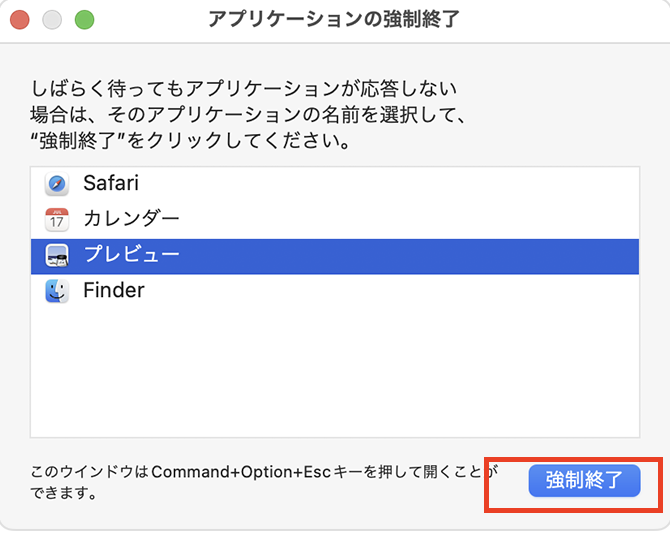Click the Calendar app icon
This screenshot has width=670, height=534.
point(57,219)
